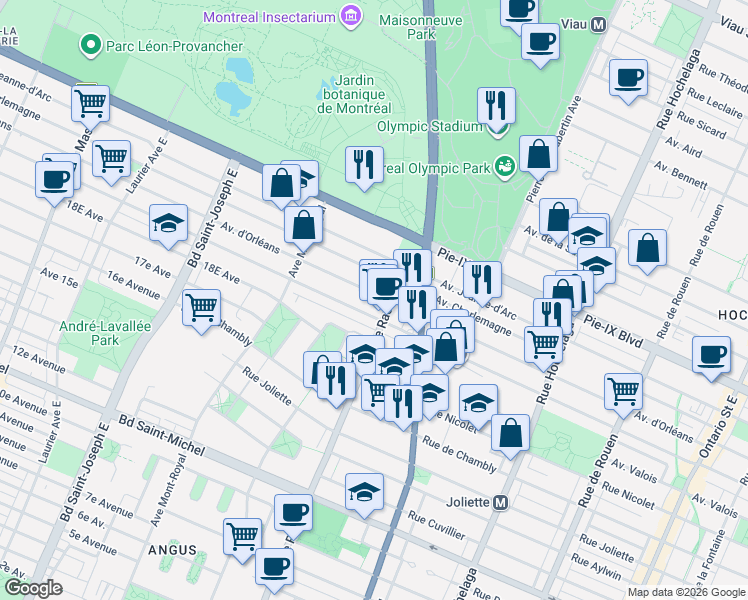Click the Map data ©2026 Google text

686,592
